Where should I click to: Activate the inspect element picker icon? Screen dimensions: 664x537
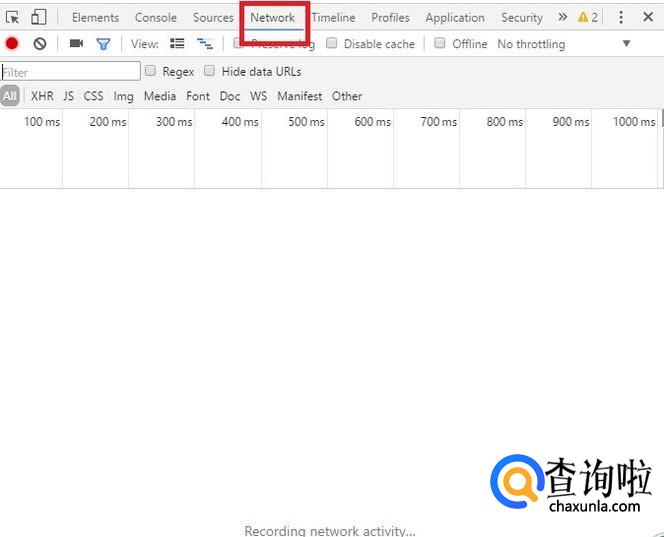12,17
